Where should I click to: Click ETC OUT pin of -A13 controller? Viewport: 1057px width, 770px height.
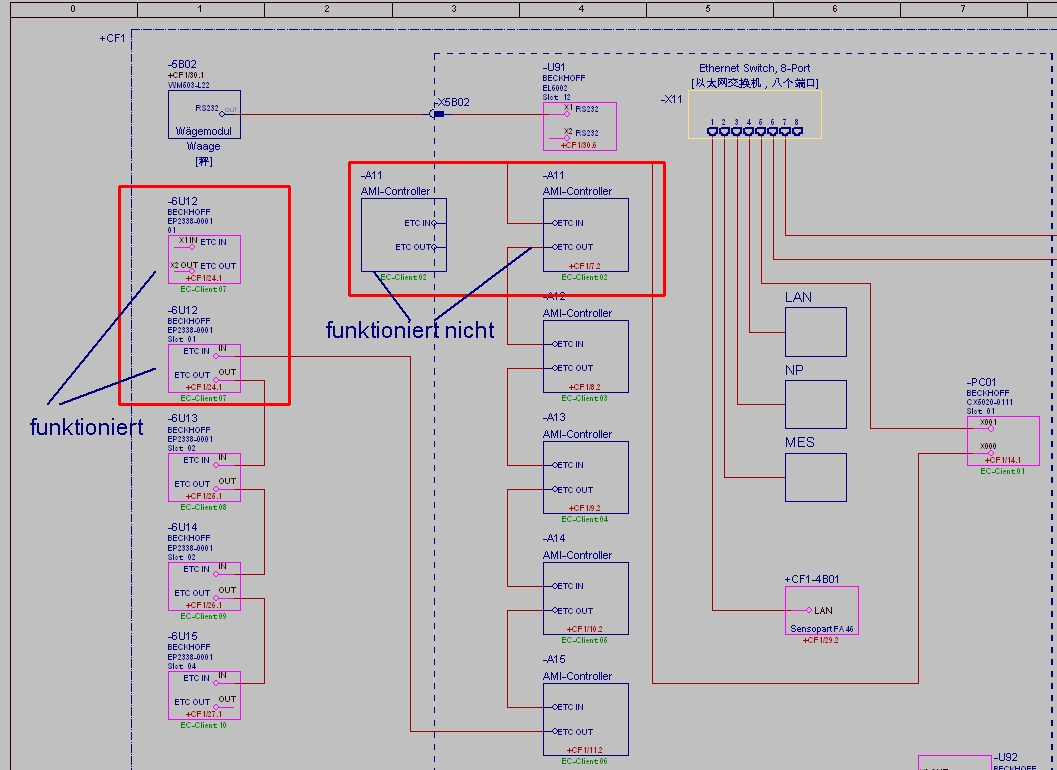point(555,490)
